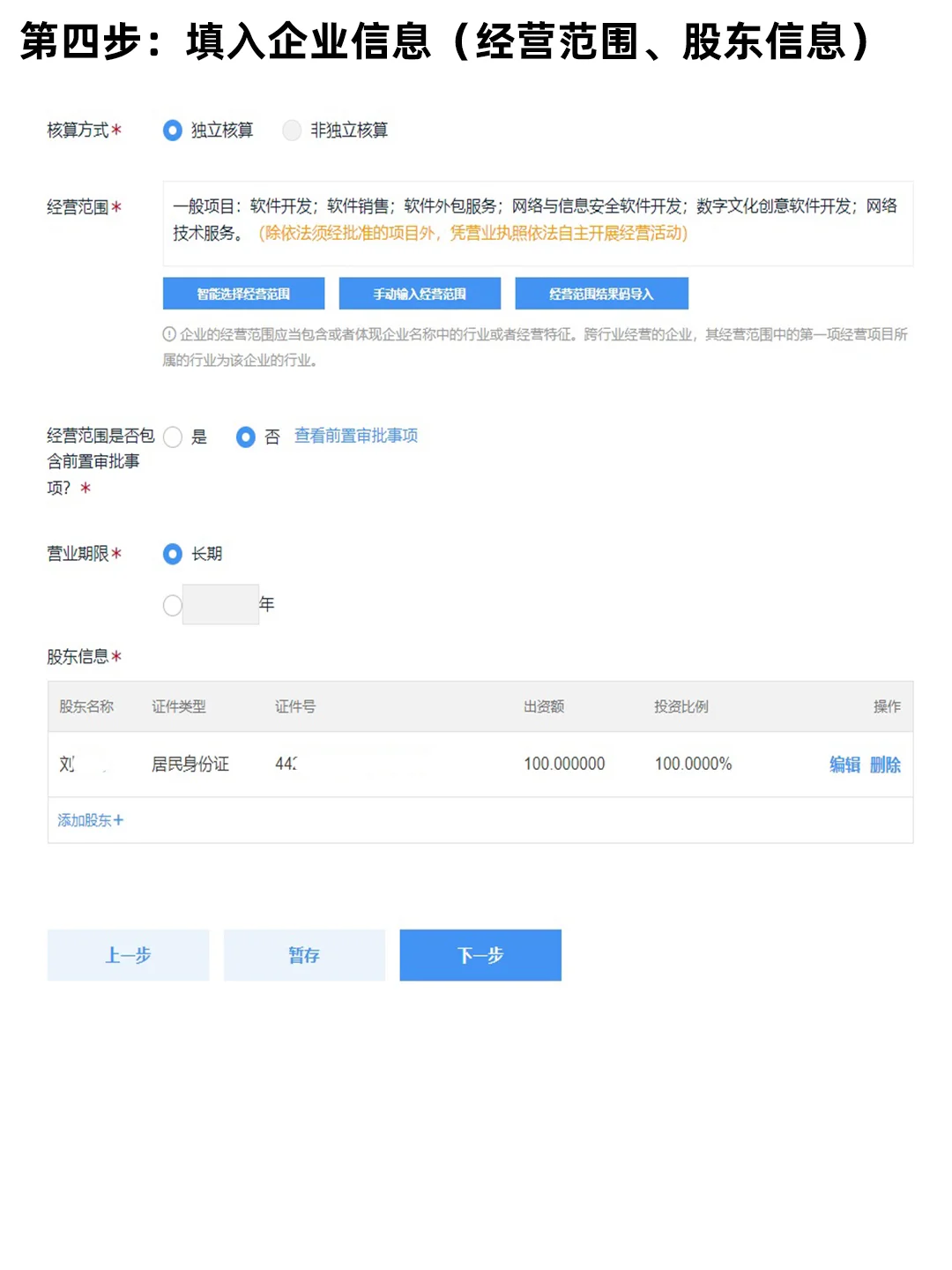Choose the 非独立核算 accounting method

[292, 131]
